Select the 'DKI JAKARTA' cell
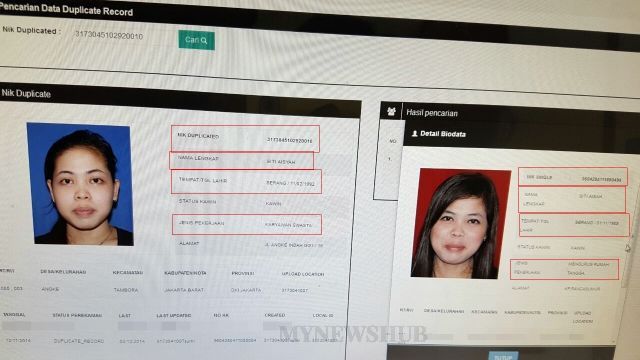This screenshot has height=360, width=640. coord(246,290)
